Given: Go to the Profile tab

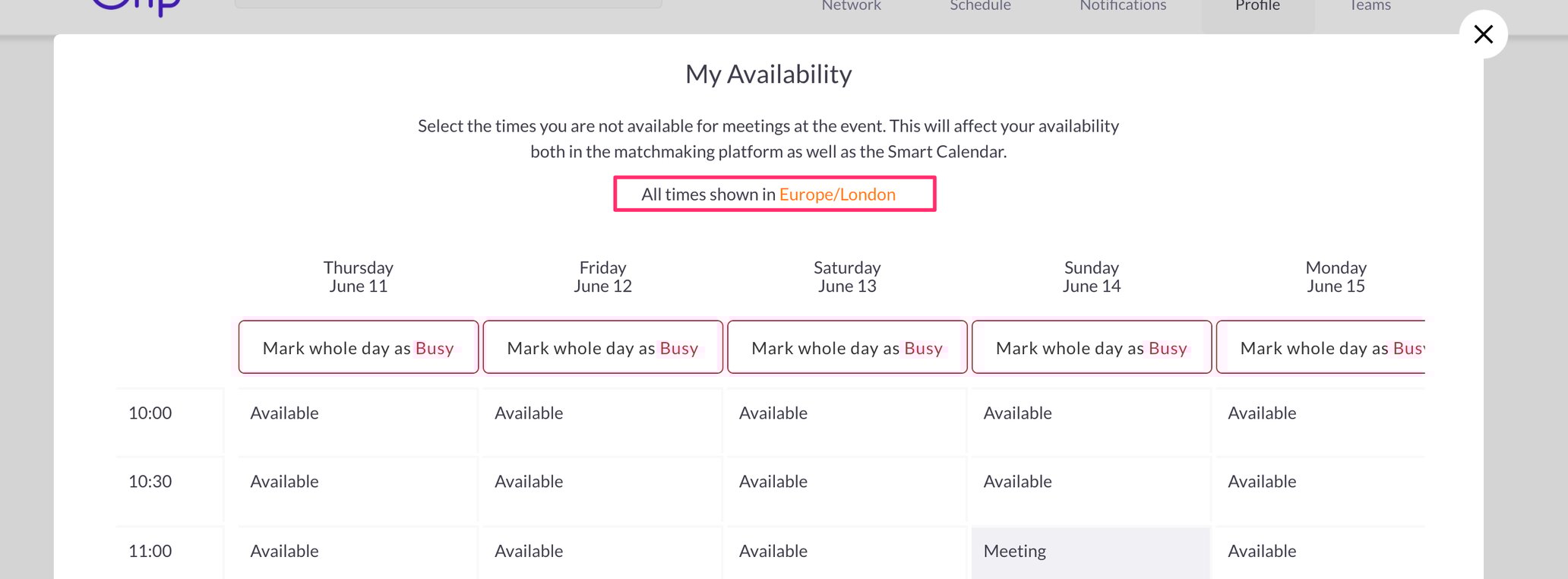Looking at the screenshot, I should coord(1257,6).
